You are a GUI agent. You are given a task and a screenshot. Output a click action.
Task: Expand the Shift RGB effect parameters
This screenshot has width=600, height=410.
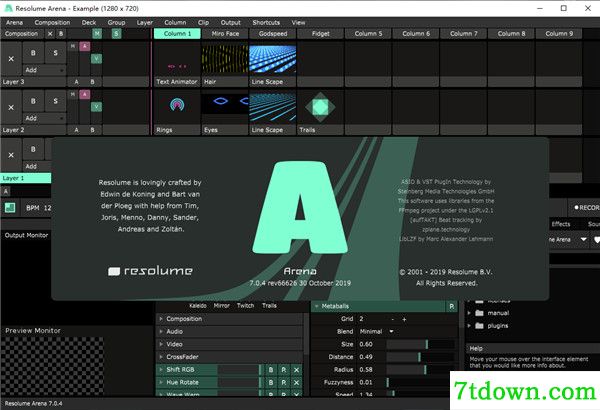(161, 369)
